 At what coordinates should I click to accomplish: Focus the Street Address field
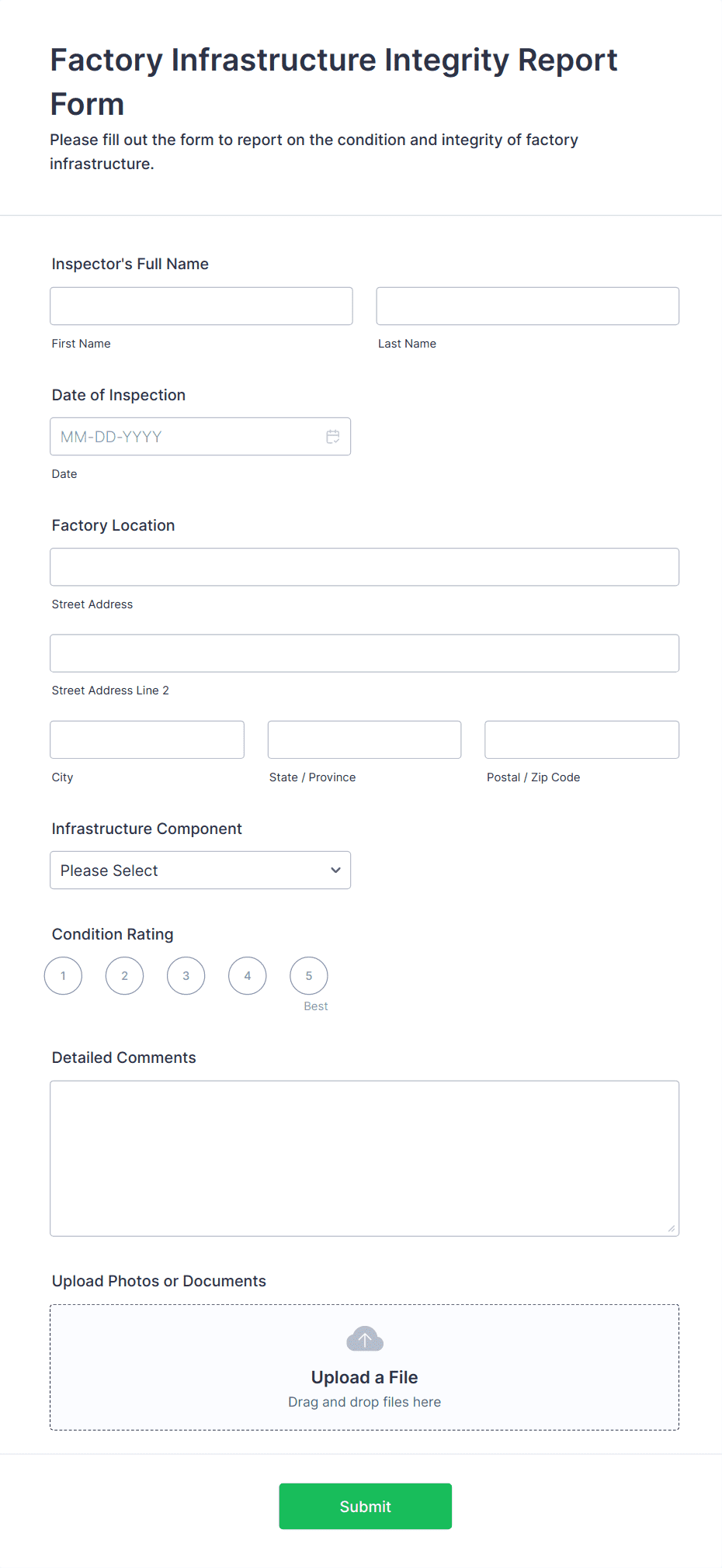(x=364, y=566)
